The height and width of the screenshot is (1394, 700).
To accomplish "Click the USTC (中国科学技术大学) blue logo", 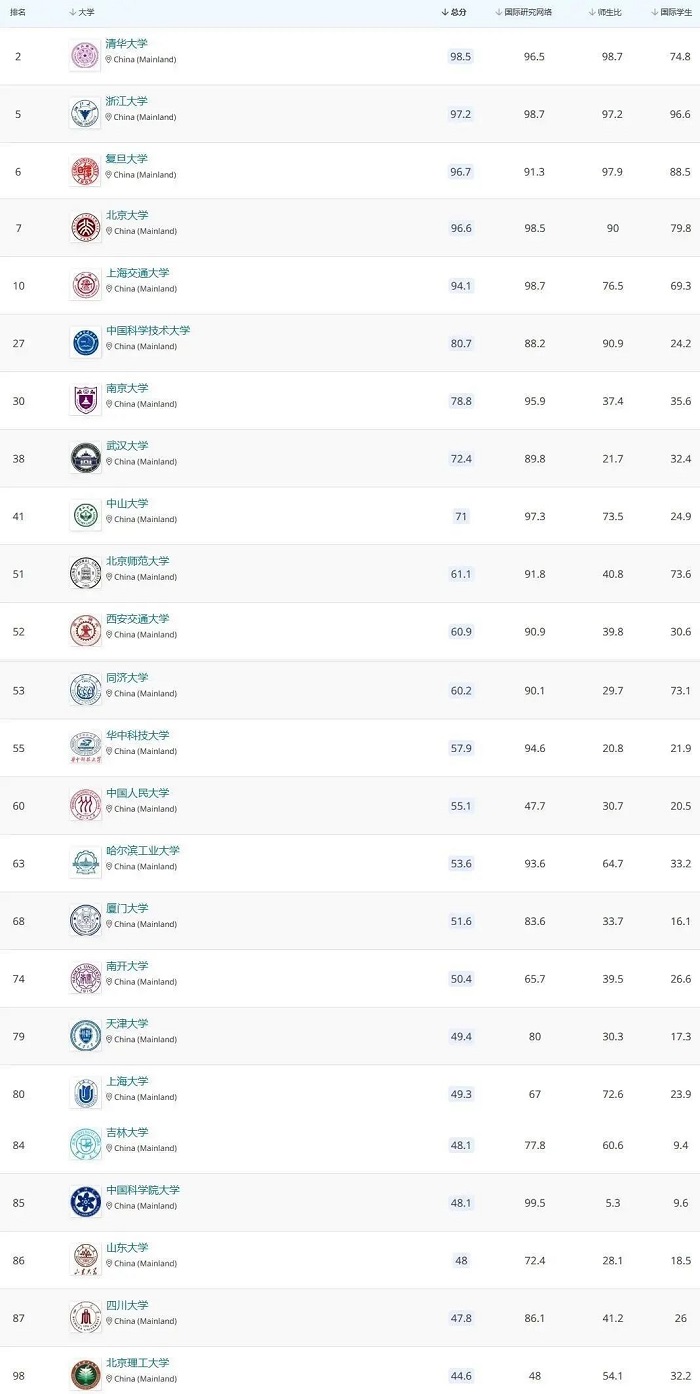I will point(86,343).
